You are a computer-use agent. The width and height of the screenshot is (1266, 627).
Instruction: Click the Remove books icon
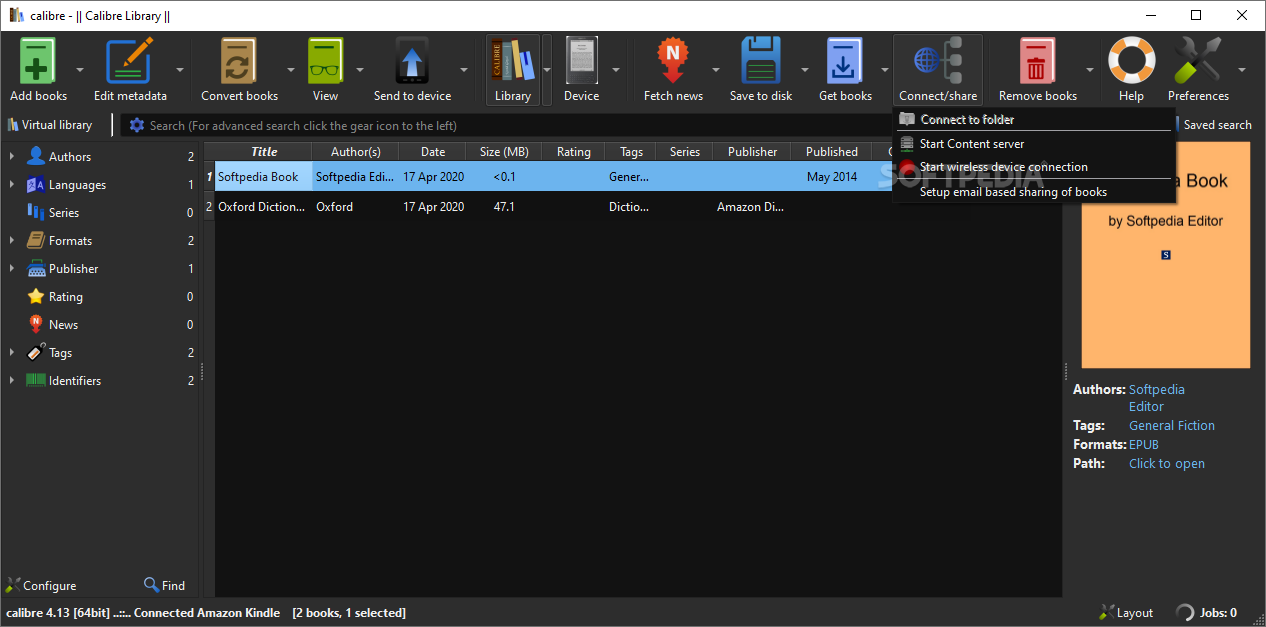click(x=1037, y=62)
